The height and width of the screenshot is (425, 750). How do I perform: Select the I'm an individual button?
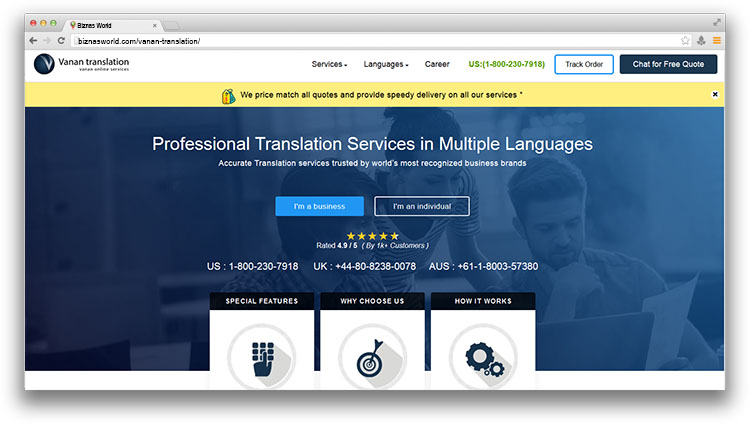tap(422, 206)
